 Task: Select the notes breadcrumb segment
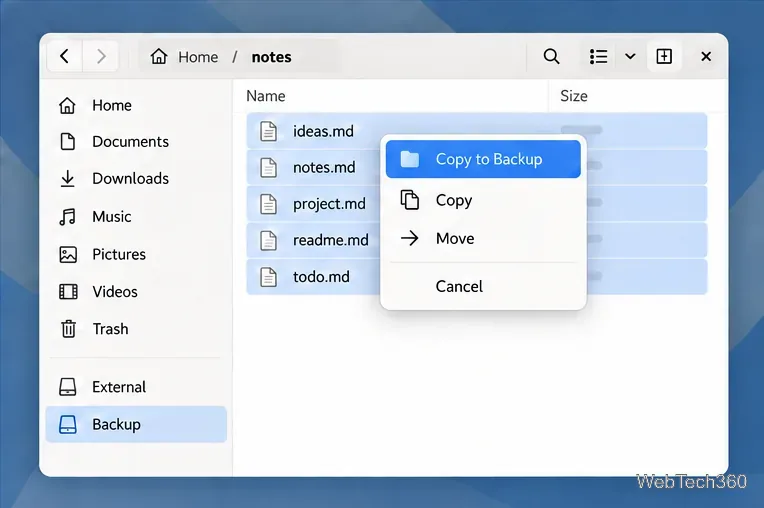pos(271,57)
